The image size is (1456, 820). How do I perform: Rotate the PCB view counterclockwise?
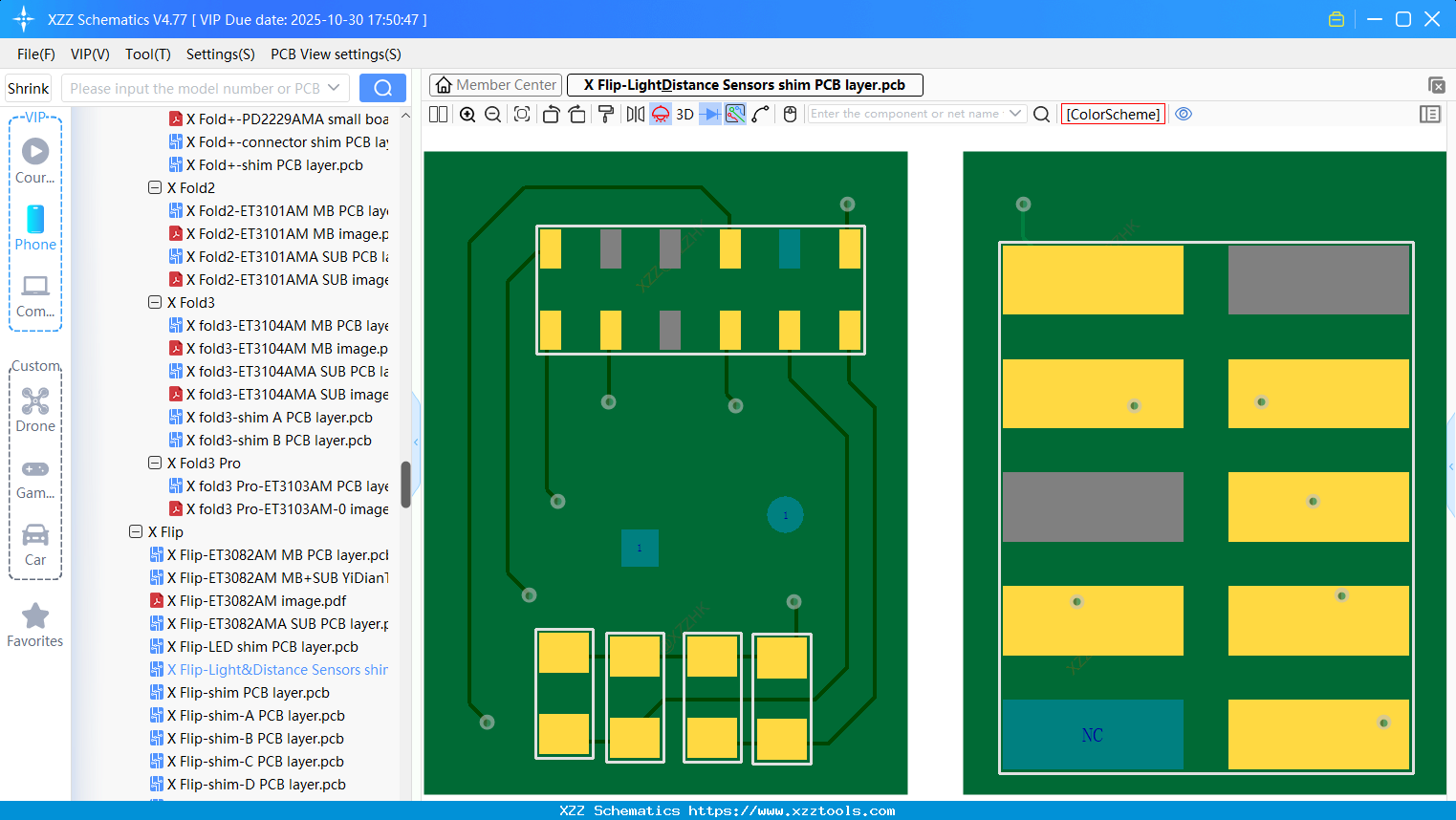click(x=551, y=114)
